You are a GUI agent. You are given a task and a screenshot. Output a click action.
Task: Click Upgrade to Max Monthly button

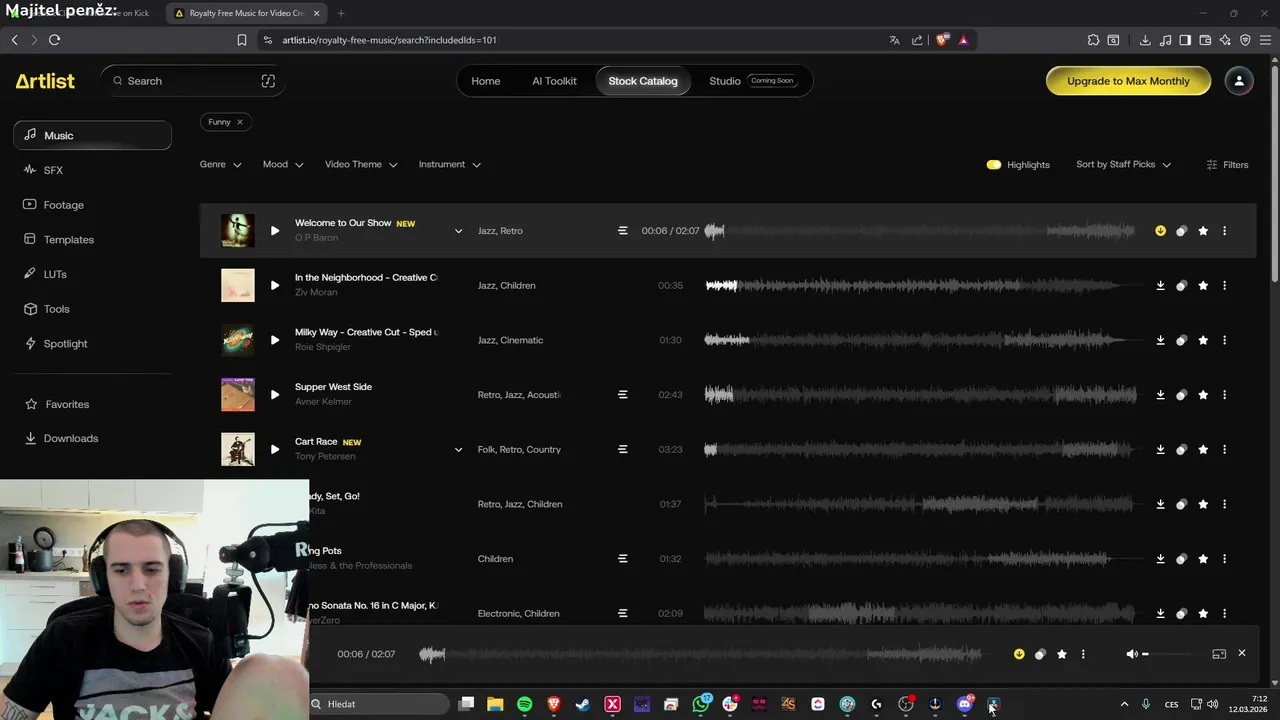[x=1128, y=81]
